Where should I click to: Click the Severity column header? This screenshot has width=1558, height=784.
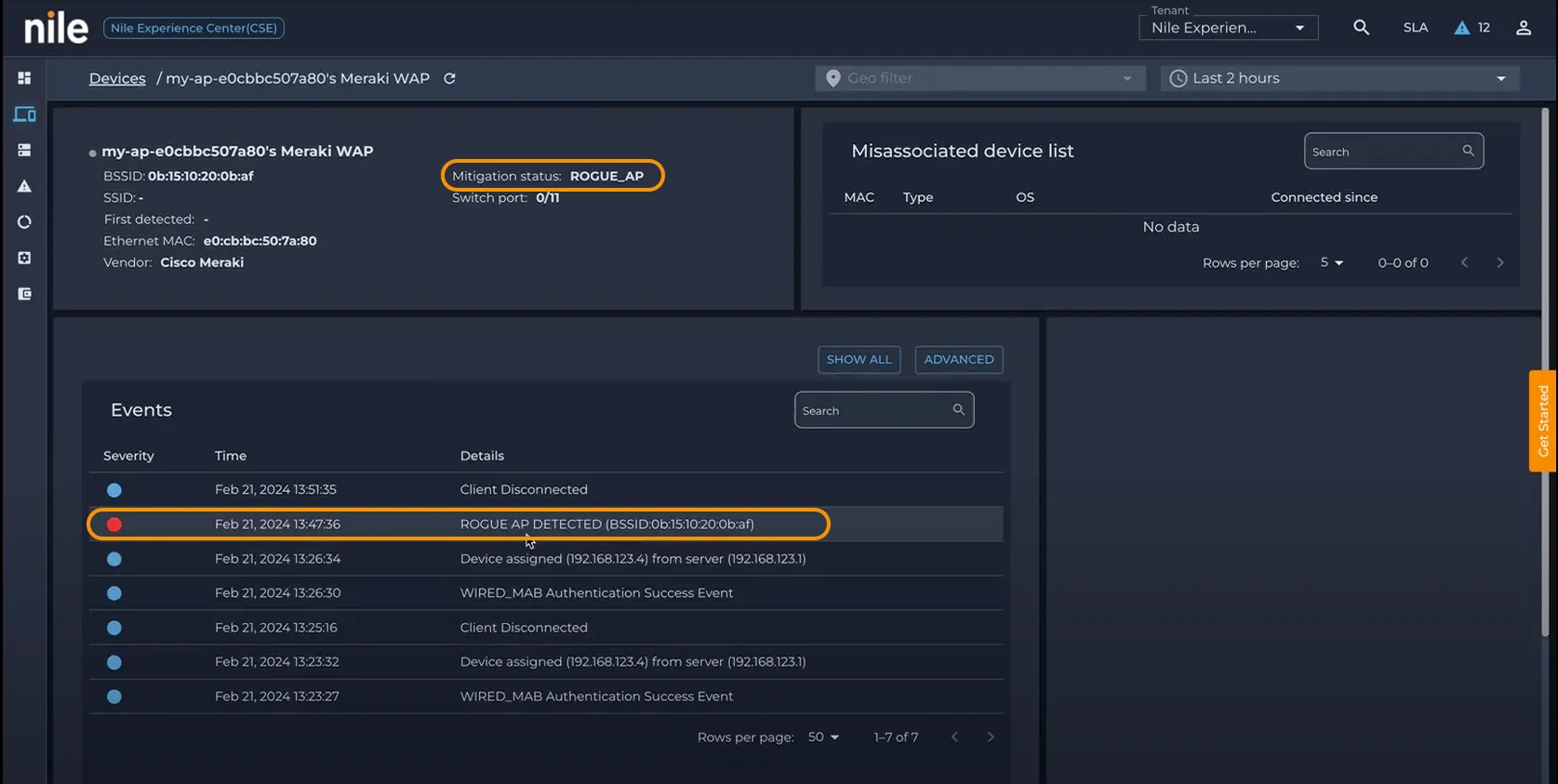[128, 456]
